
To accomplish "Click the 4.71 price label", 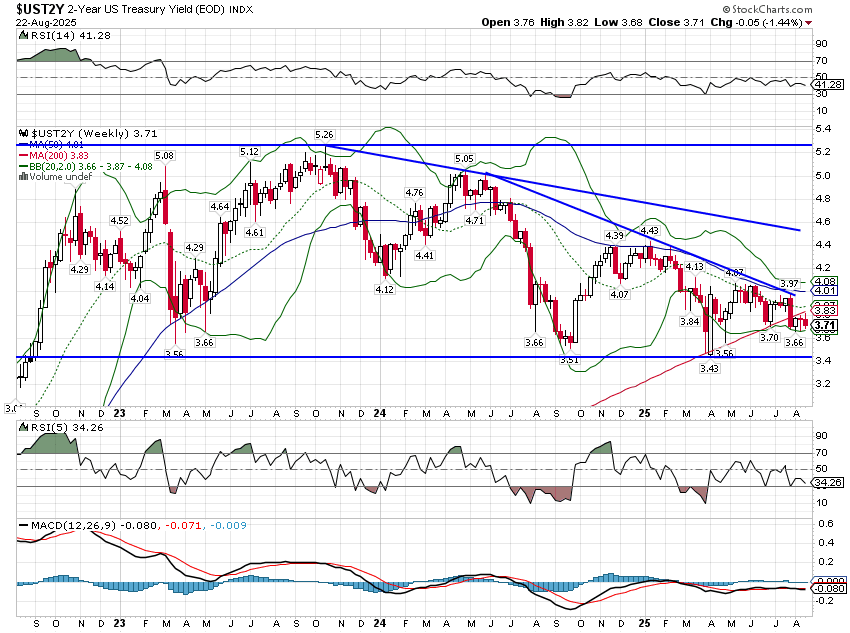I will [x=474, y=220].
